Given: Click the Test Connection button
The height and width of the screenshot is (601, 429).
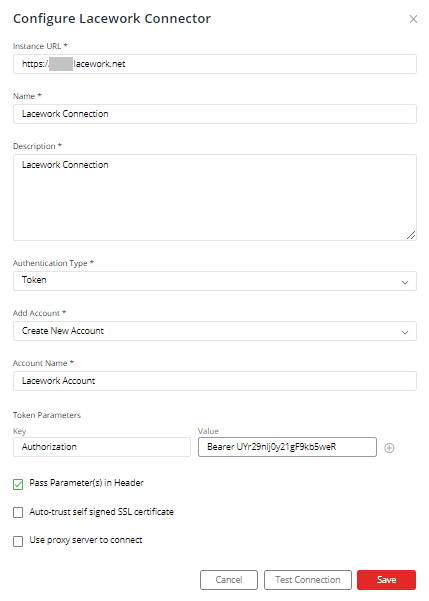Looking at the screenshot, I should (x=307, y=580).
